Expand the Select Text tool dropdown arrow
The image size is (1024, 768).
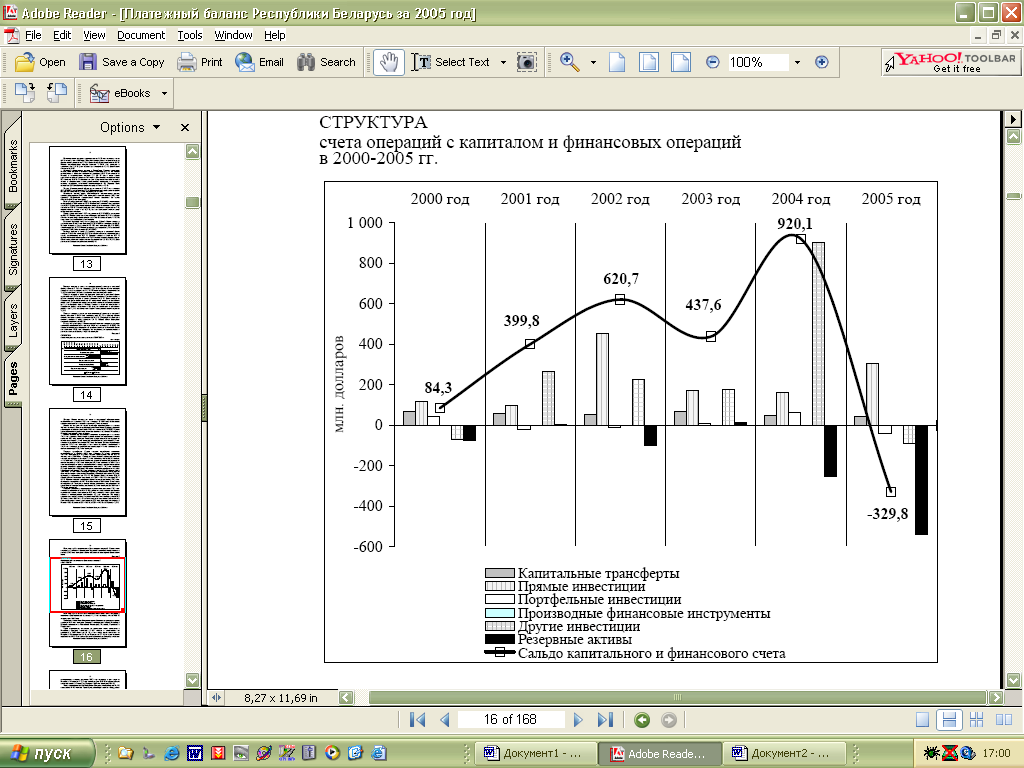pyautogui.click(x=503, y=63)
